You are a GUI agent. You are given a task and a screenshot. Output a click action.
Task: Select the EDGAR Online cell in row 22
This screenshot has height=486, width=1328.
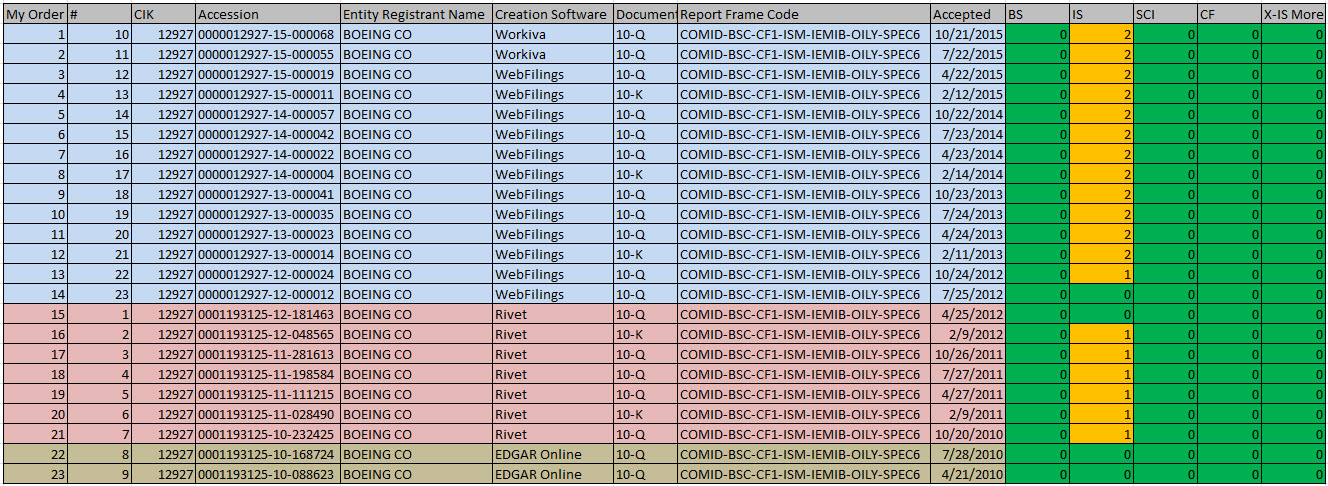(x=553, y=454)
